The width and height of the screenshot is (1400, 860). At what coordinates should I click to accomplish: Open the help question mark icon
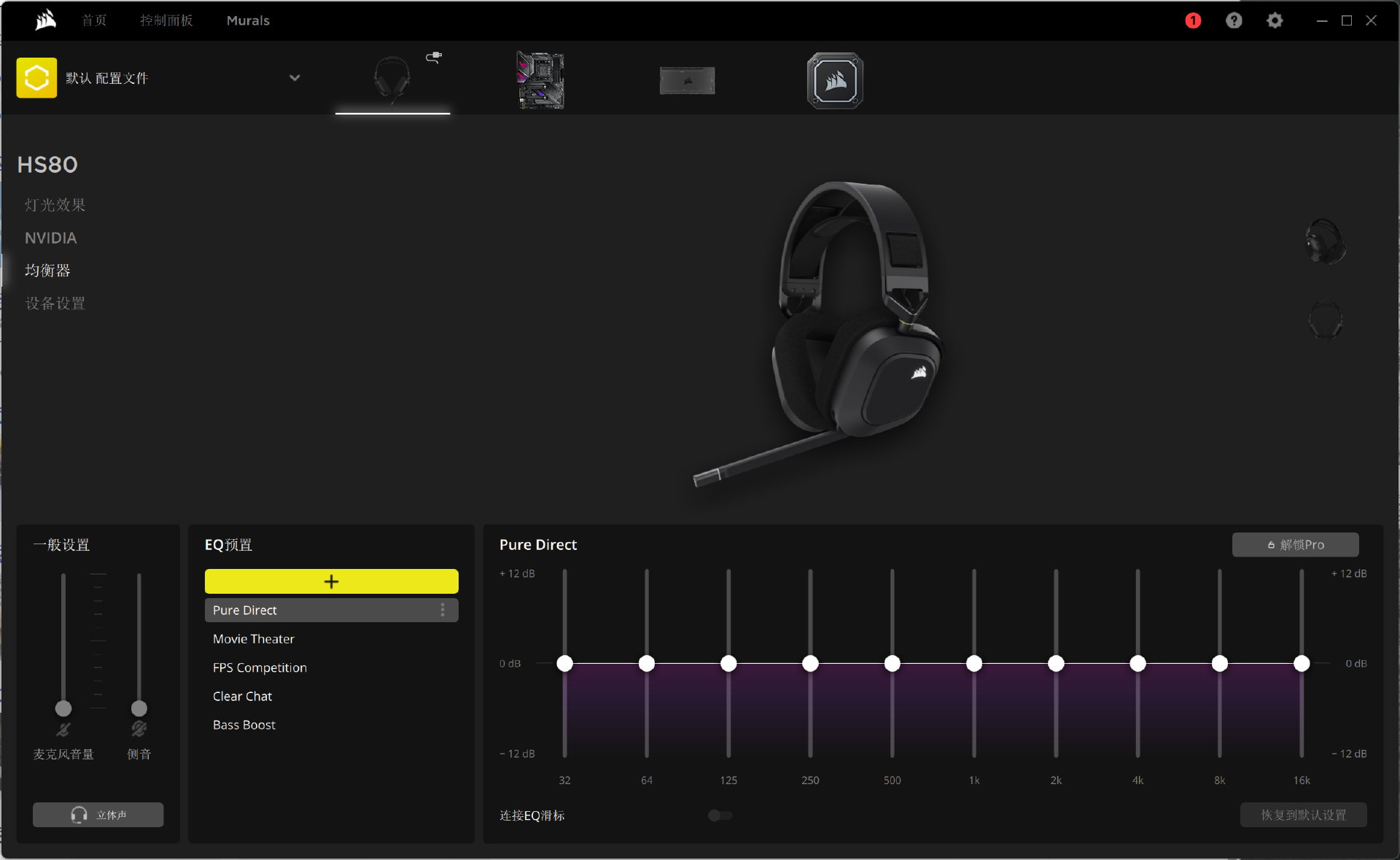(1234, 20)
